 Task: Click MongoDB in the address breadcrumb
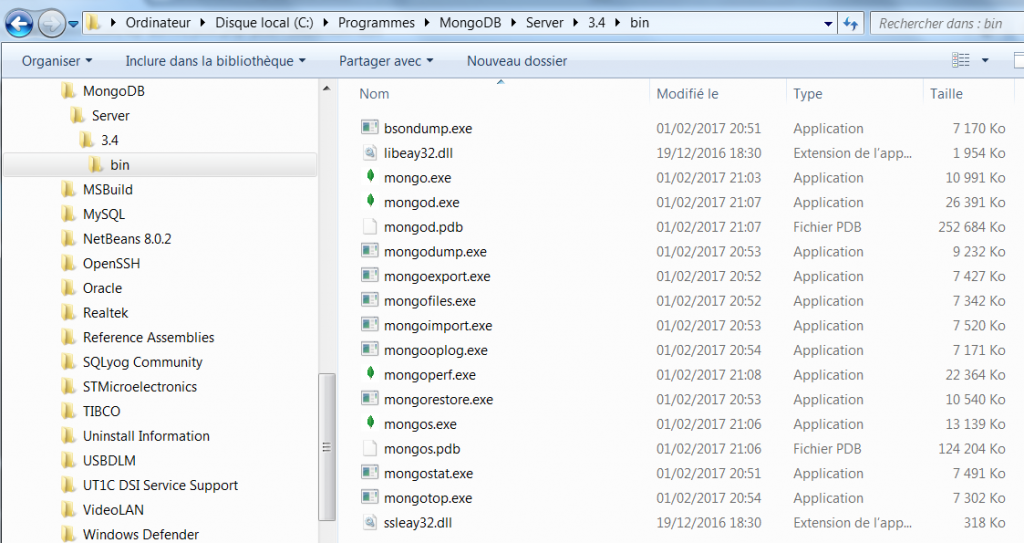470,23
